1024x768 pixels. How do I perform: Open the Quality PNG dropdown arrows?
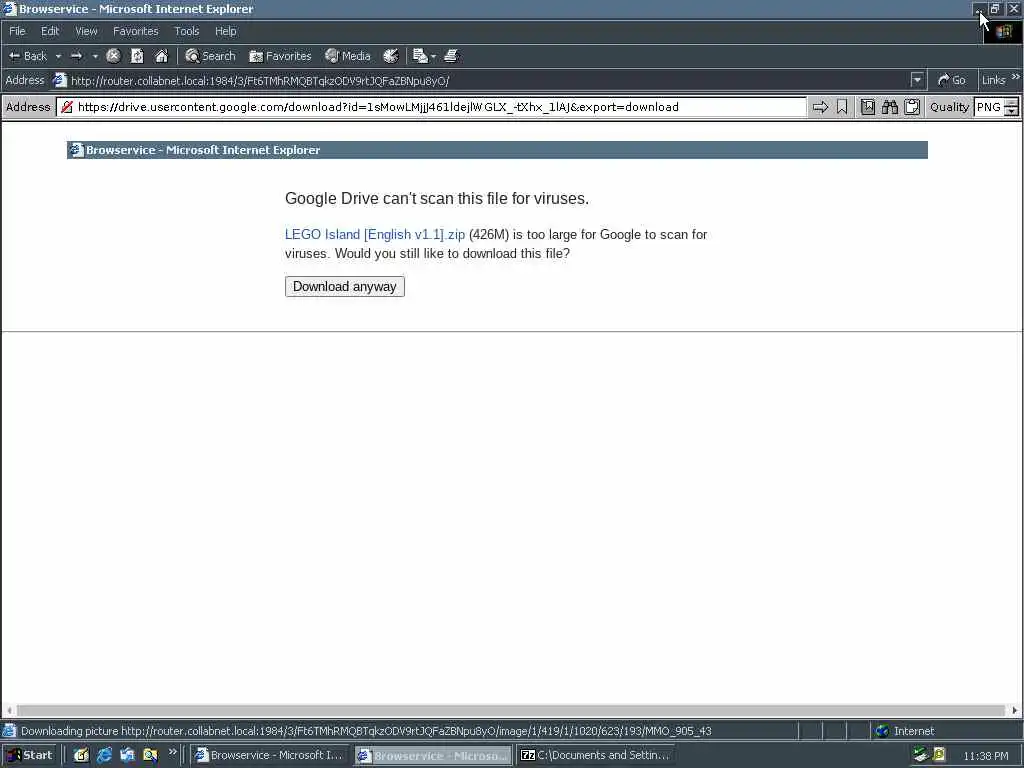tap(1012, 107)
